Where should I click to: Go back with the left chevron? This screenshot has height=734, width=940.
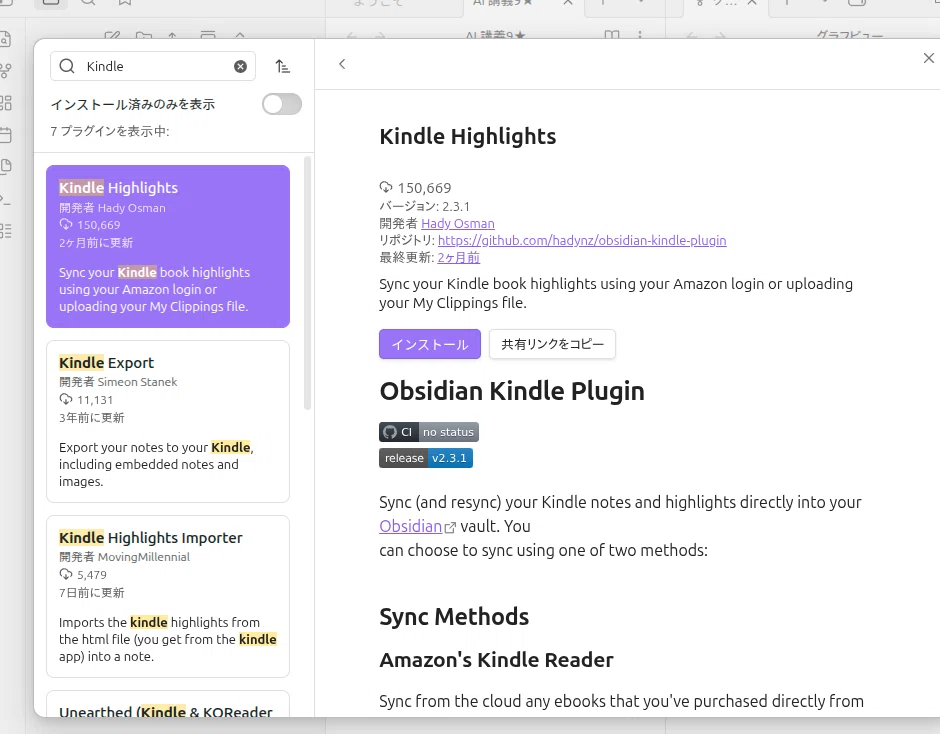click(x=342, y=64)
